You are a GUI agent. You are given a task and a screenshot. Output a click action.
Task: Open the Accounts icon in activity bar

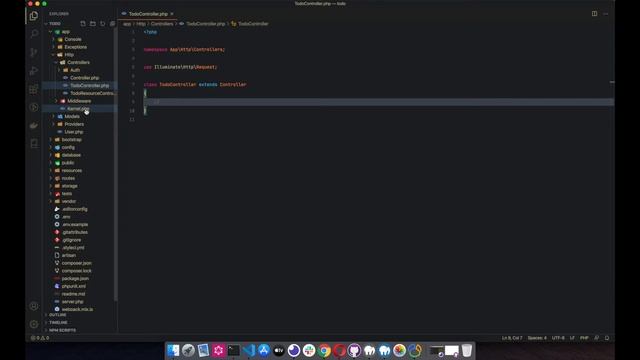pyautogui.click(x=34, y=306)
